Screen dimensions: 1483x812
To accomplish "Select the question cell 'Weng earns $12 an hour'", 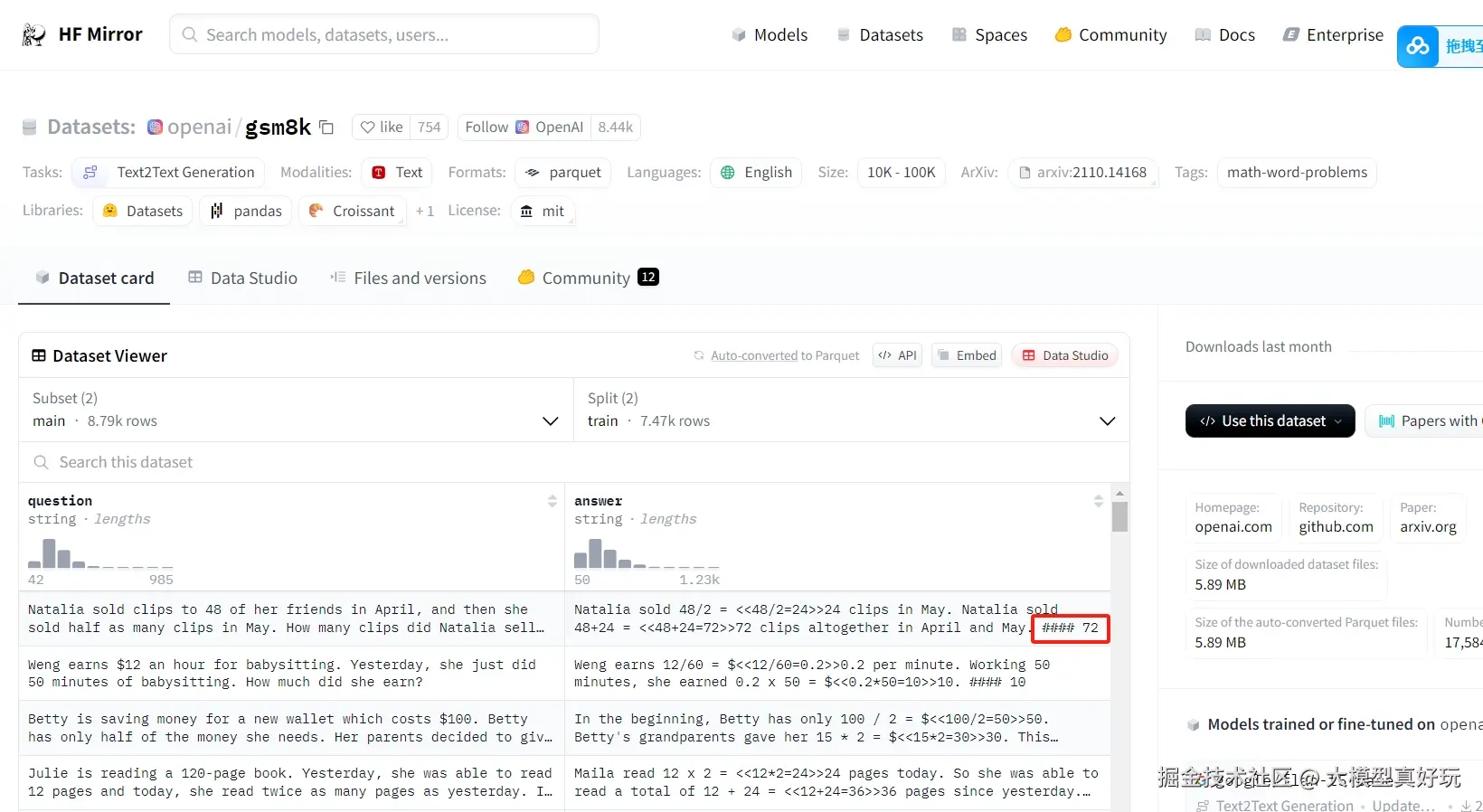I will [292, 674].
